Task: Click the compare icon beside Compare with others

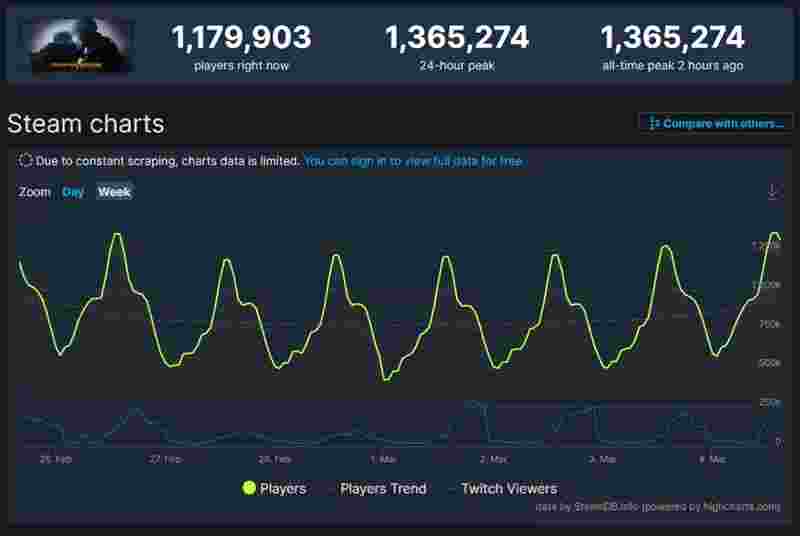Action: pyautogui.click(x=653, y=123)
